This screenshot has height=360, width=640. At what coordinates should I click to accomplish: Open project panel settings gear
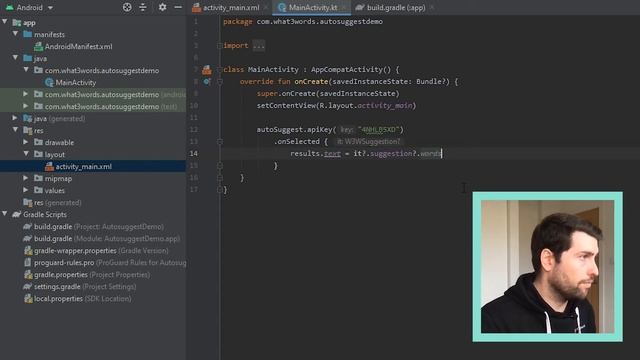pos(162,7)
